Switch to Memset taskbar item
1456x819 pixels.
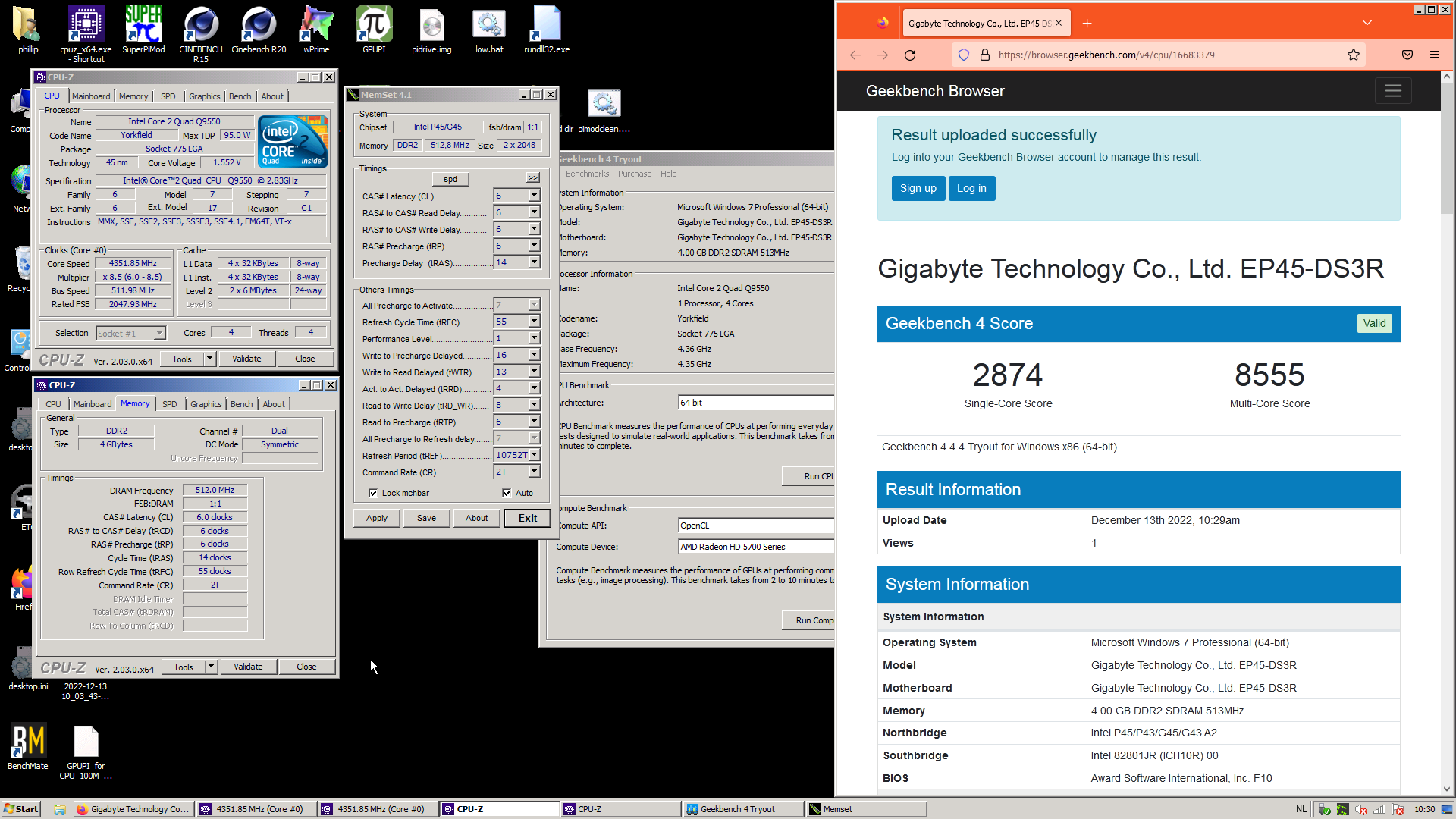[x=864, y=809]
